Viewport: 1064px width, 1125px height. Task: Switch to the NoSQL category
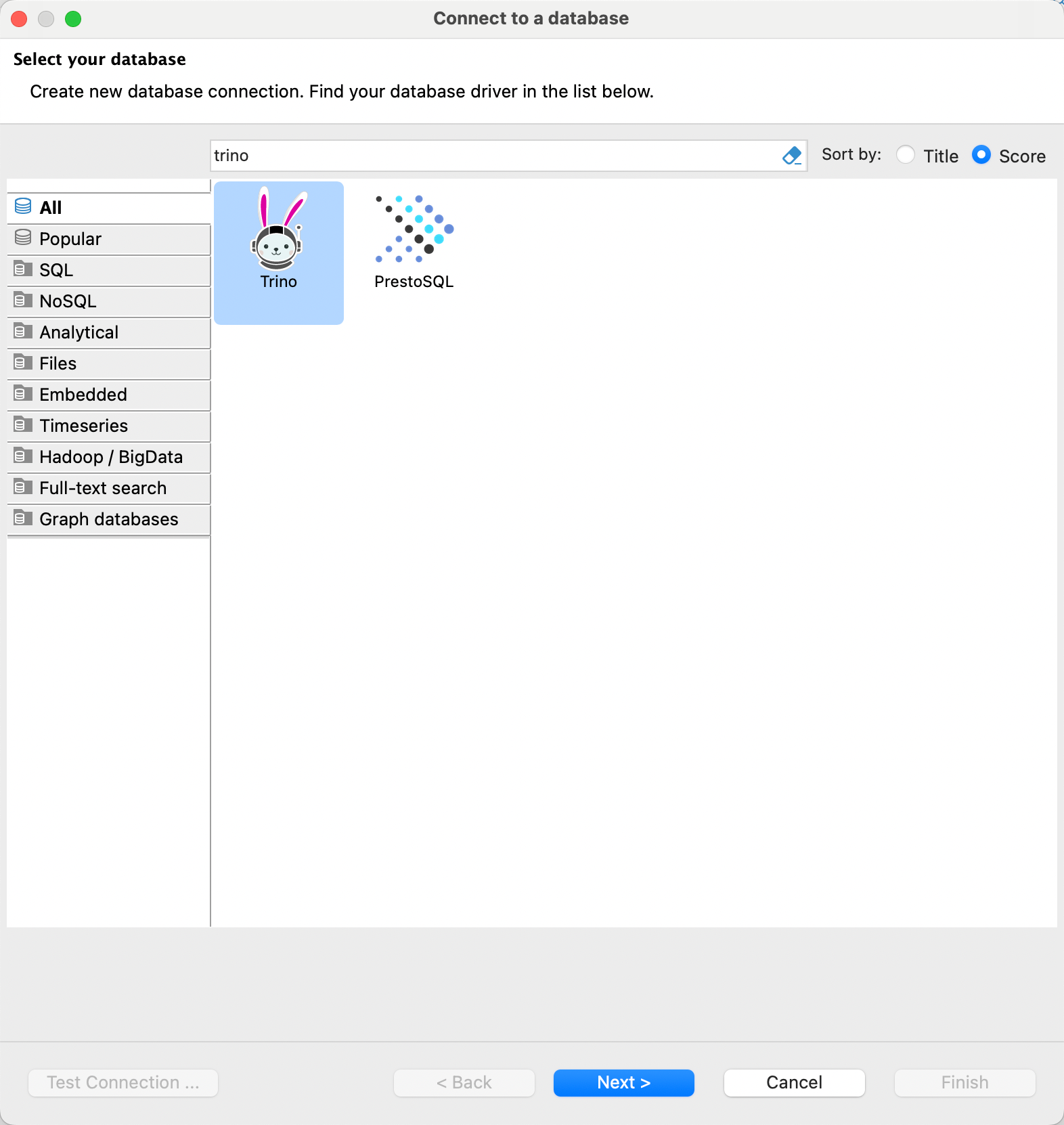(109, 301)
